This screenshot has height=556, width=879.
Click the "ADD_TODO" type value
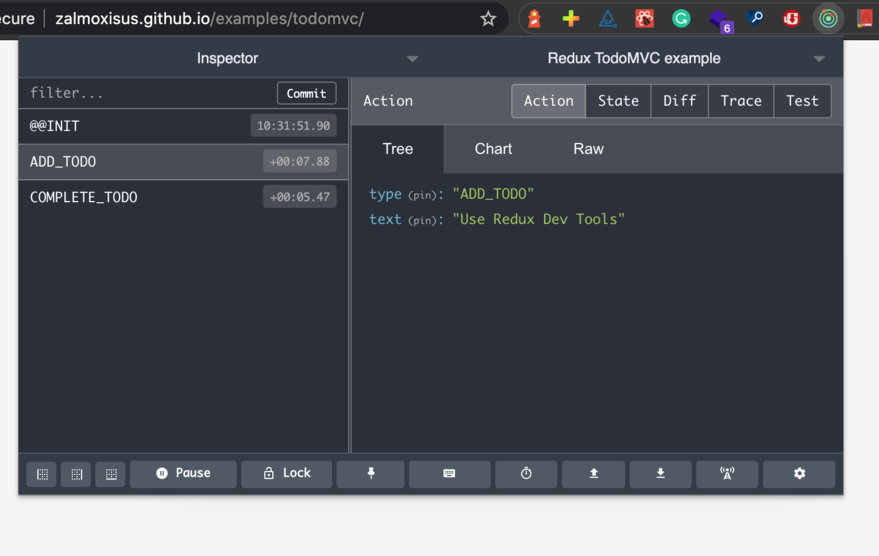pyautogui.click(x=493, y=194)
